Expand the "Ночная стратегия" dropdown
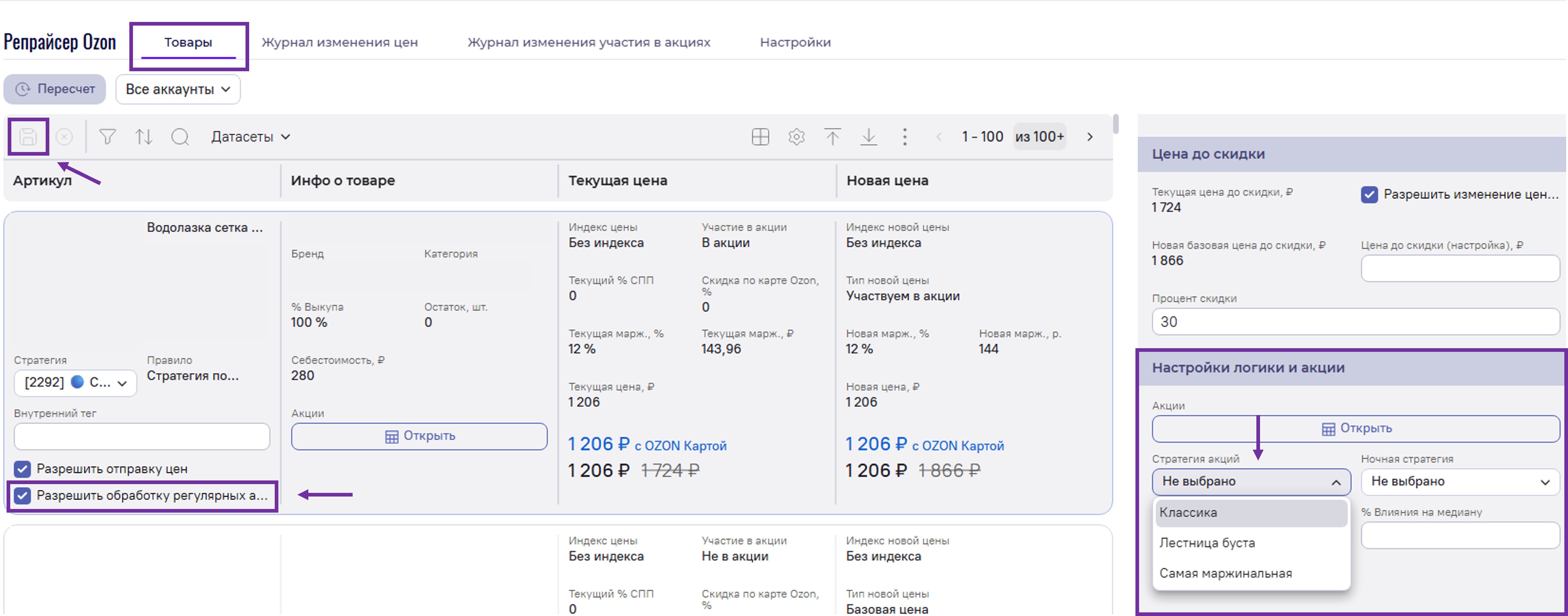This screenshot has width=1568, height=616. click(x=1459, y=482)
